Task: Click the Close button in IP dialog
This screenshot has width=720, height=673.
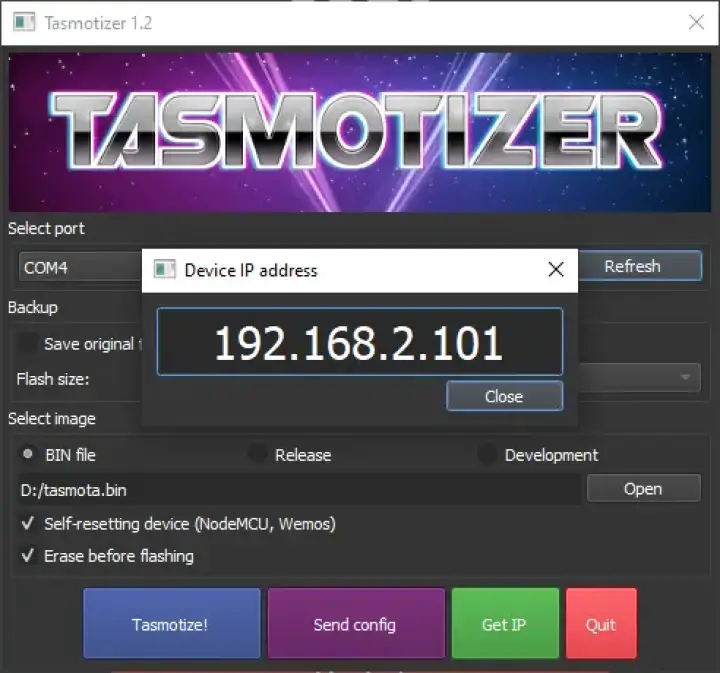Action: pos(504,396)
